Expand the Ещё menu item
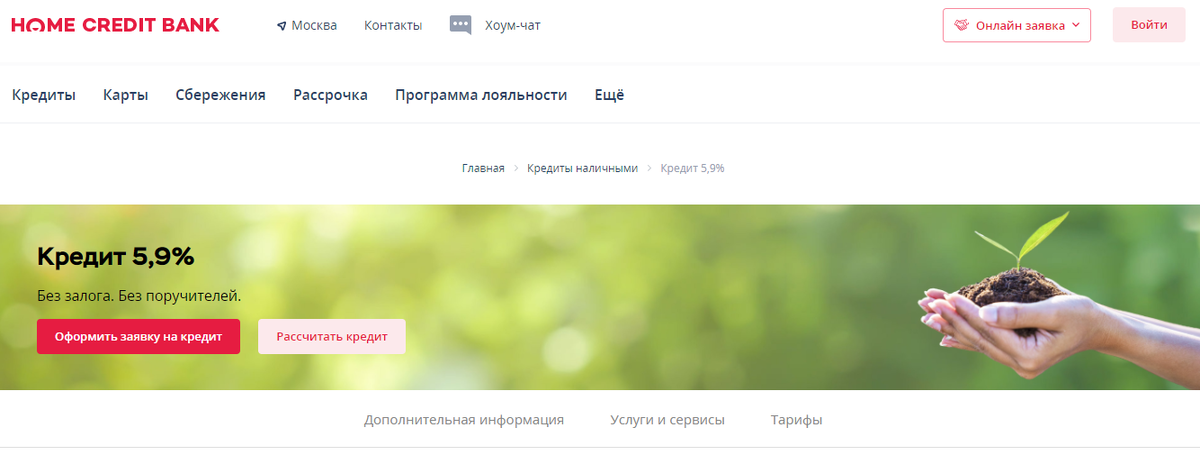This screenshot has width=1200, height=464. click(609, 95)
